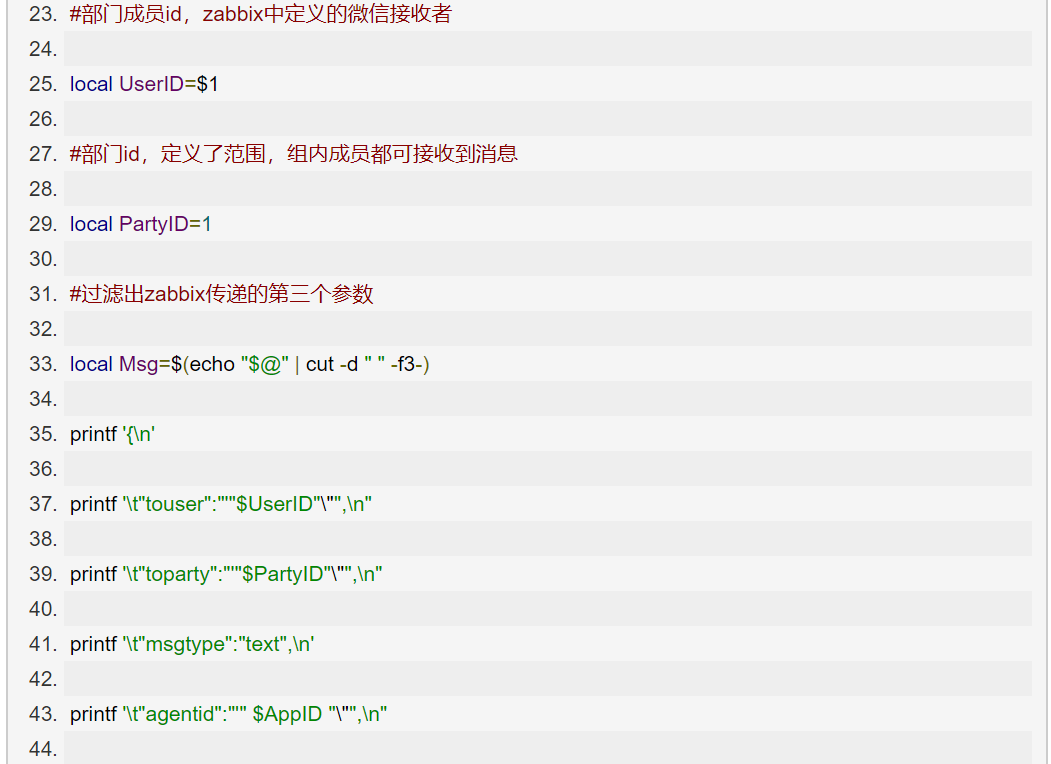The height and width of the screenshot is (764, 1051).
Task: Click the printf toparty line
Action: [x=226, y=574]
